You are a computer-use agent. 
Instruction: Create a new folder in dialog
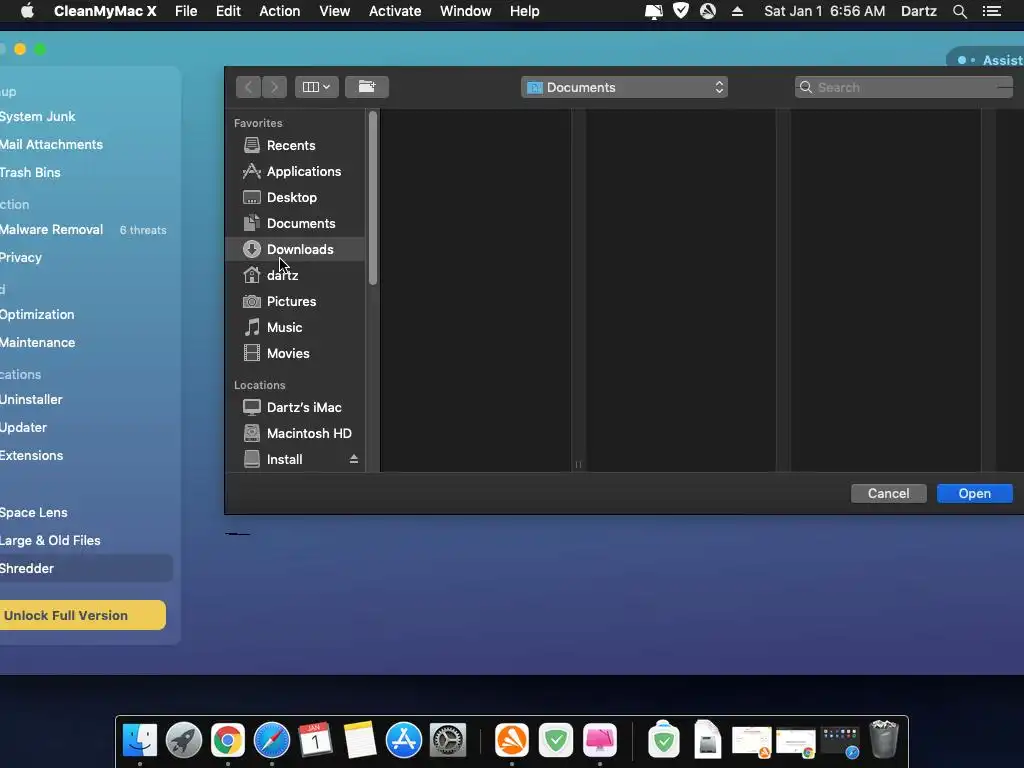coord(367,87)
